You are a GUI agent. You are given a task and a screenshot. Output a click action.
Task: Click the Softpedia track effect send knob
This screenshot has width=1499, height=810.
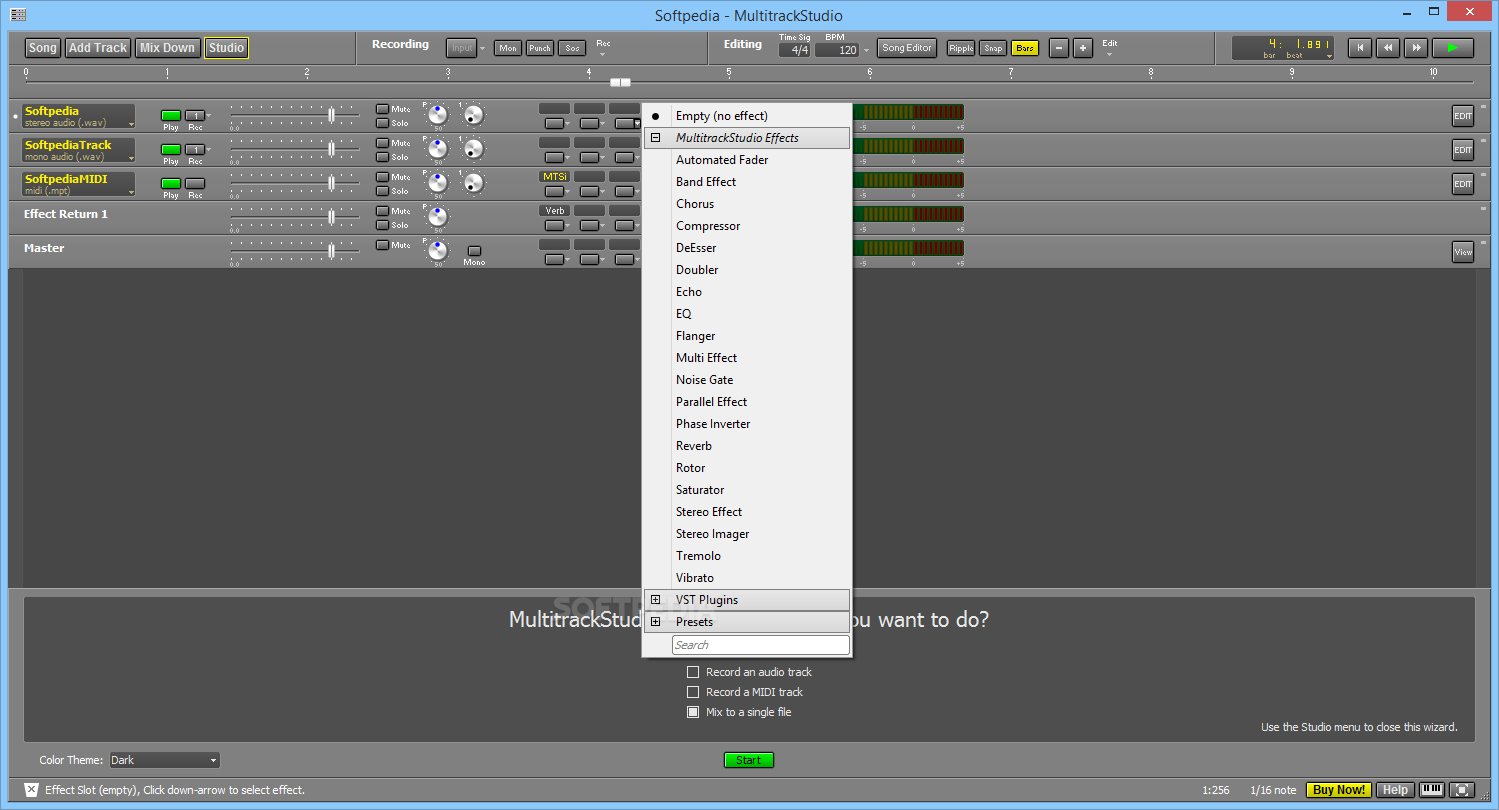[x=473, y=115]
